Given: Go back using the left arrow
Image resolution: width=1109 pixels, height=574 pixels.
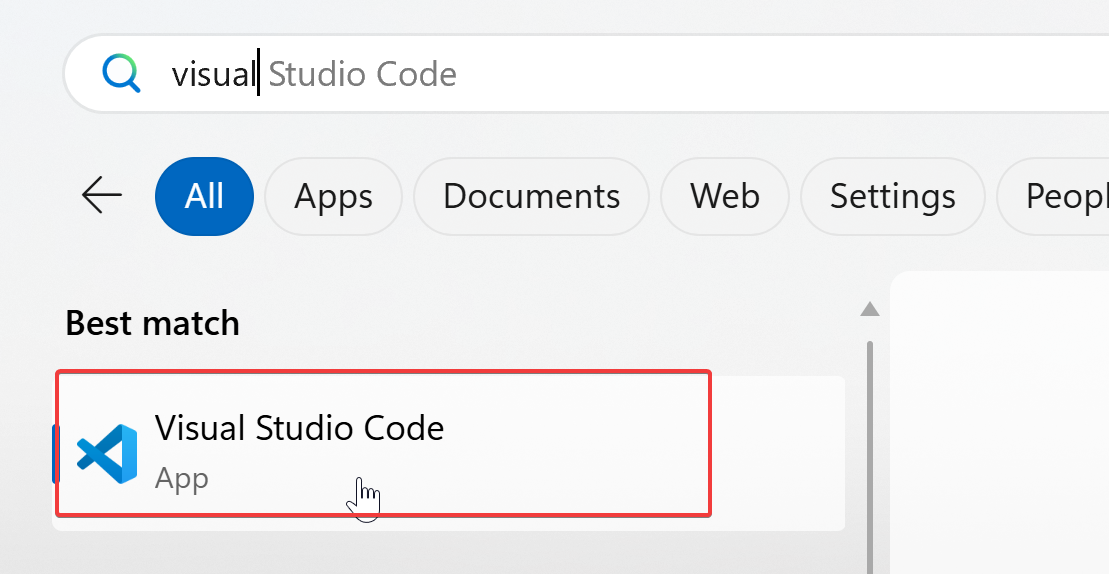Looking at the screenshot, I should 101,195.
